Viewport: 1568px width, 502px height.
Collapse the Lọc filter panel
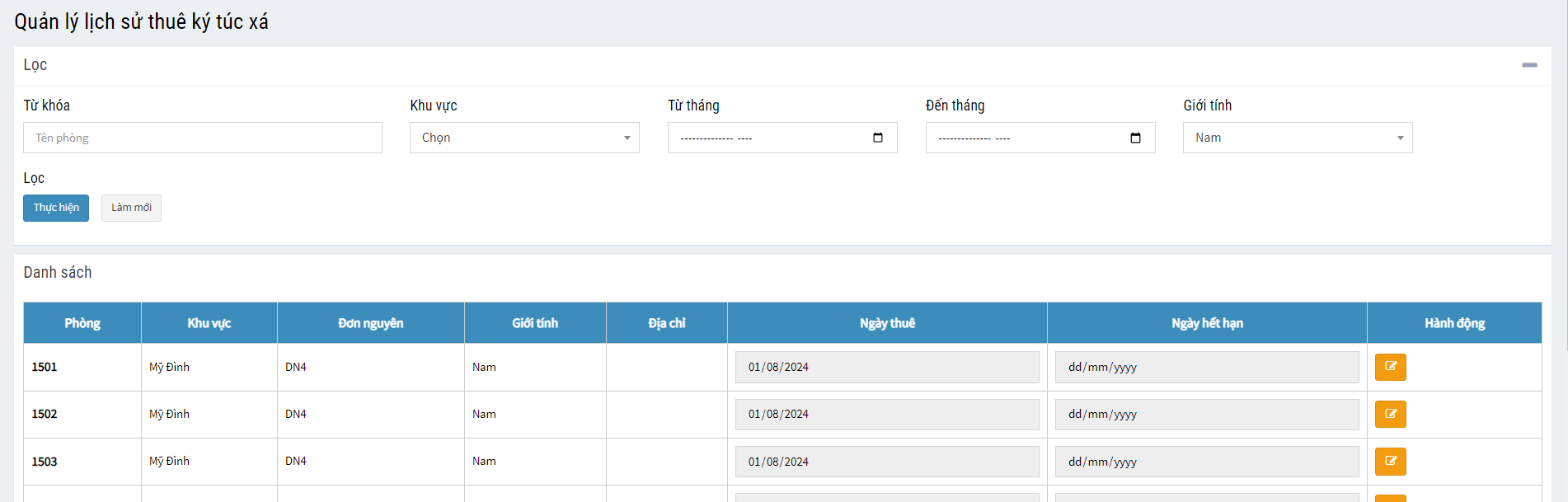1529,65
